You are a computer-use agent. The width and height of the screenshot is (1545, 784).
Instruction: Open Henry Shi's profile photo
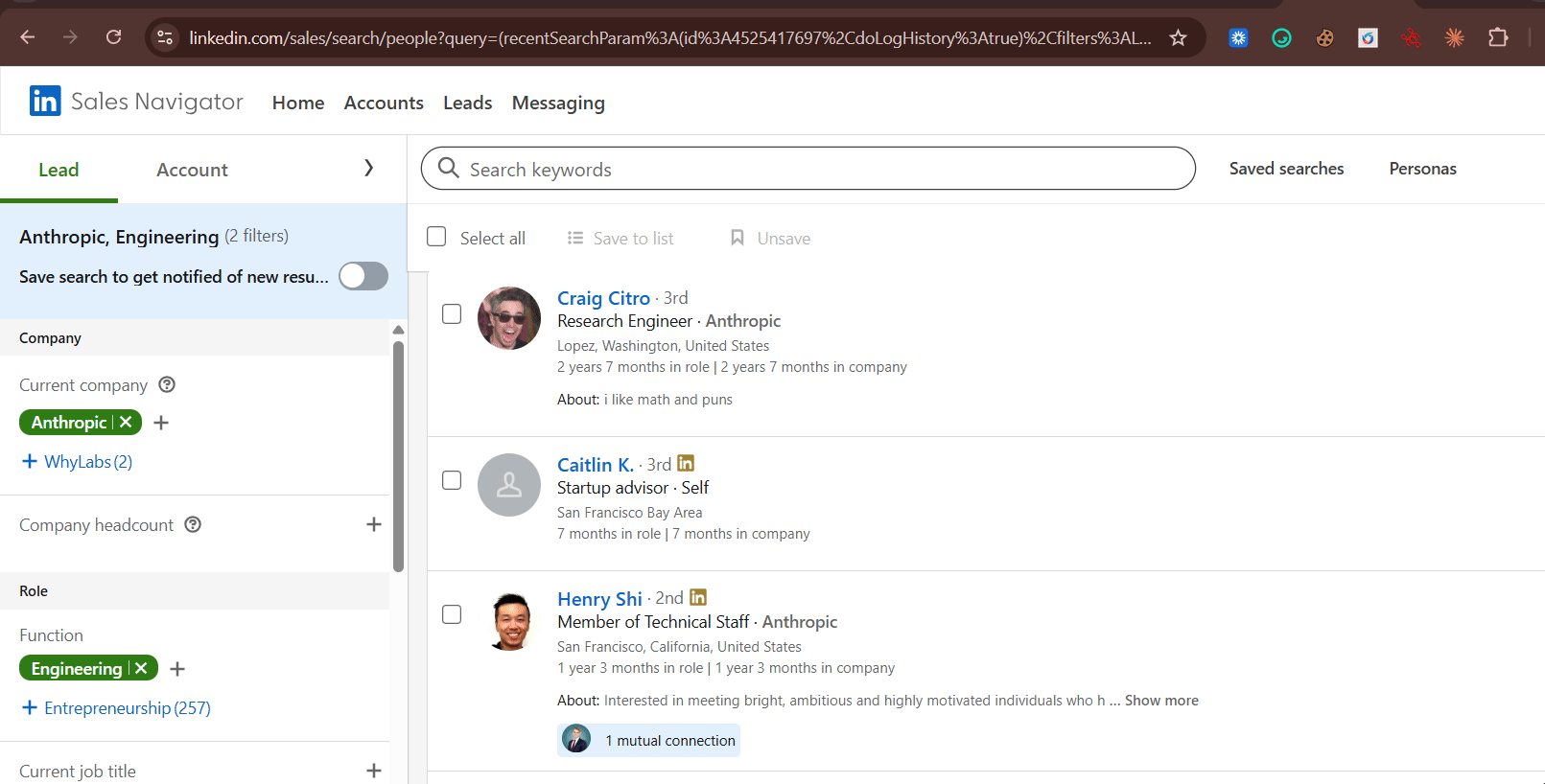pos(509,620)
